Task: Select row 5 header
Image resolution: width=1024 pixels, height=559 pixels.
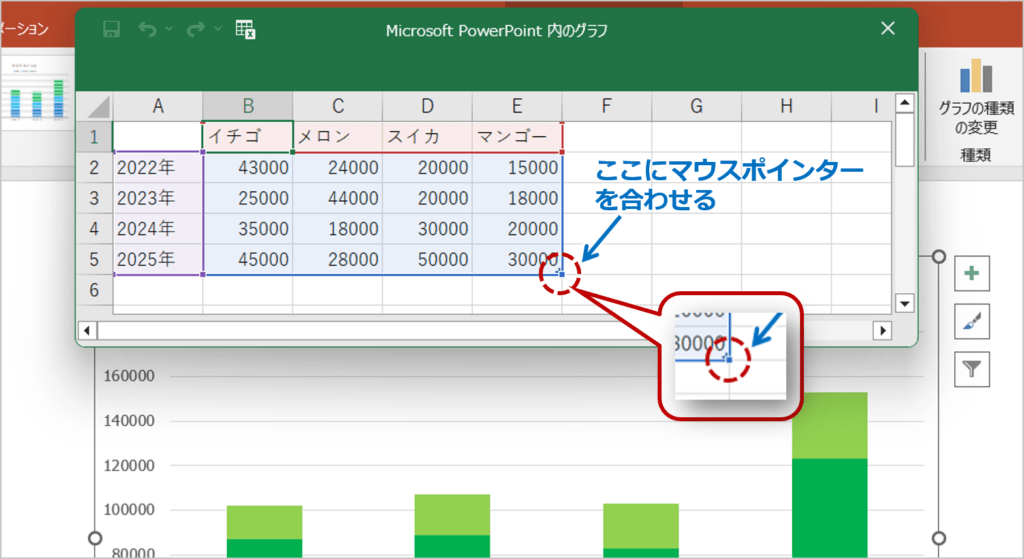Action: click(x=95, y=259)
